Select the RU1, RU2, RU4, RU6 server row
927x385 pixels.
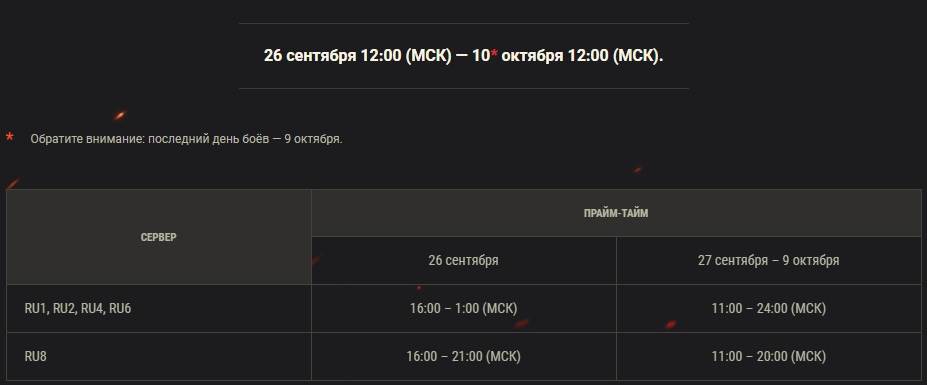tap(464, 309)
